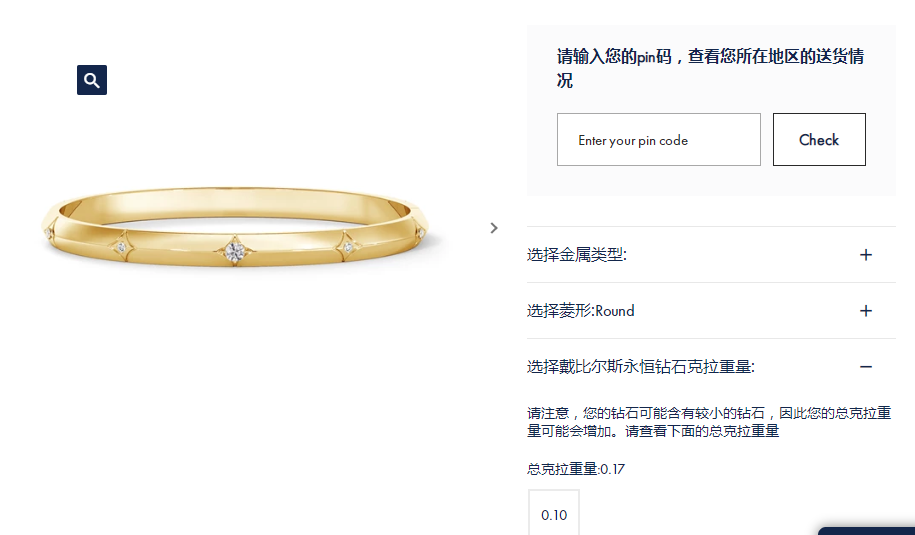Click the small diamond left of center
915x535 pixels.
pos(122,247)
